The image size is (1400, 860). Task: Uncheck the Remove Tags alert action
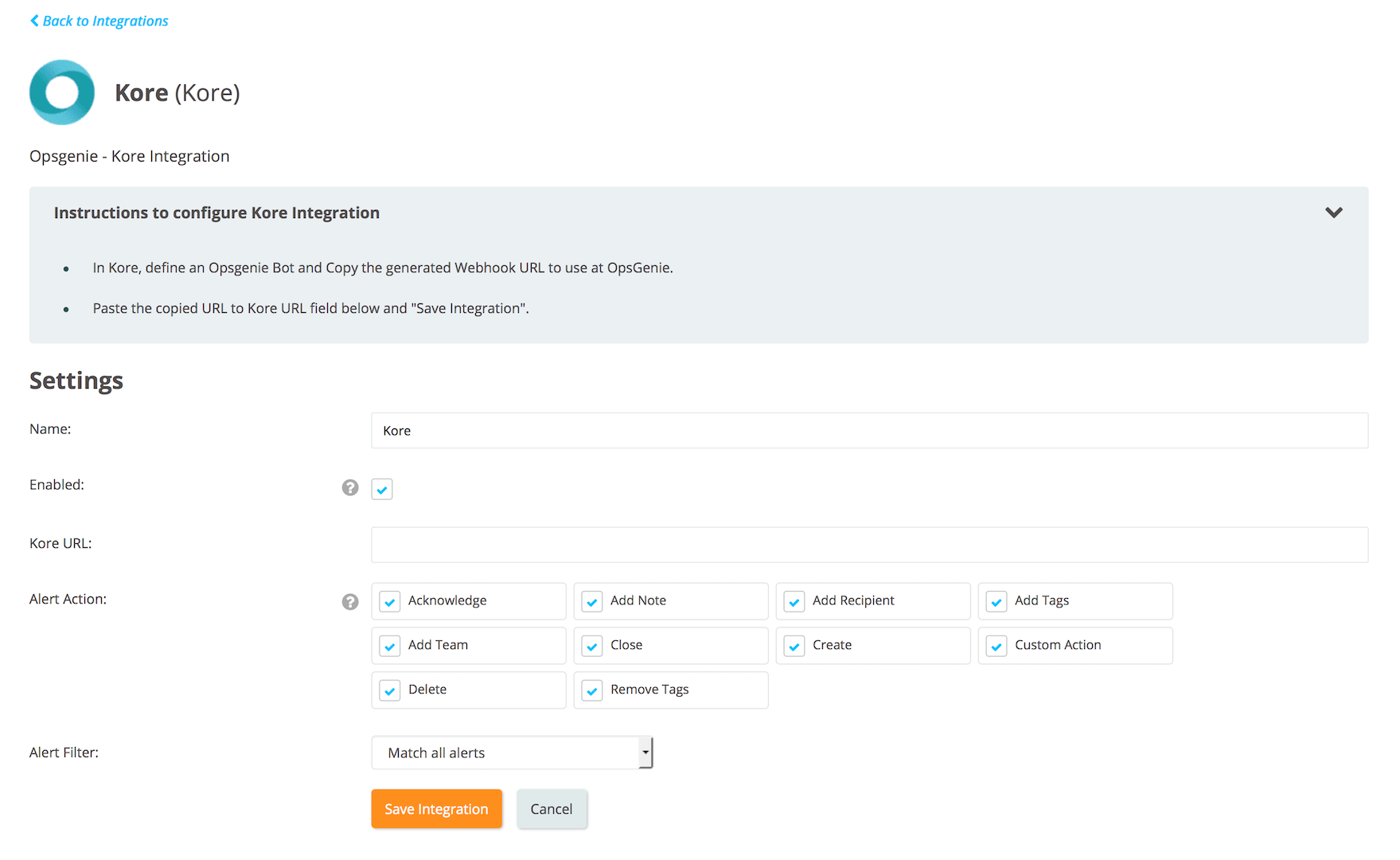pos(592,690)
